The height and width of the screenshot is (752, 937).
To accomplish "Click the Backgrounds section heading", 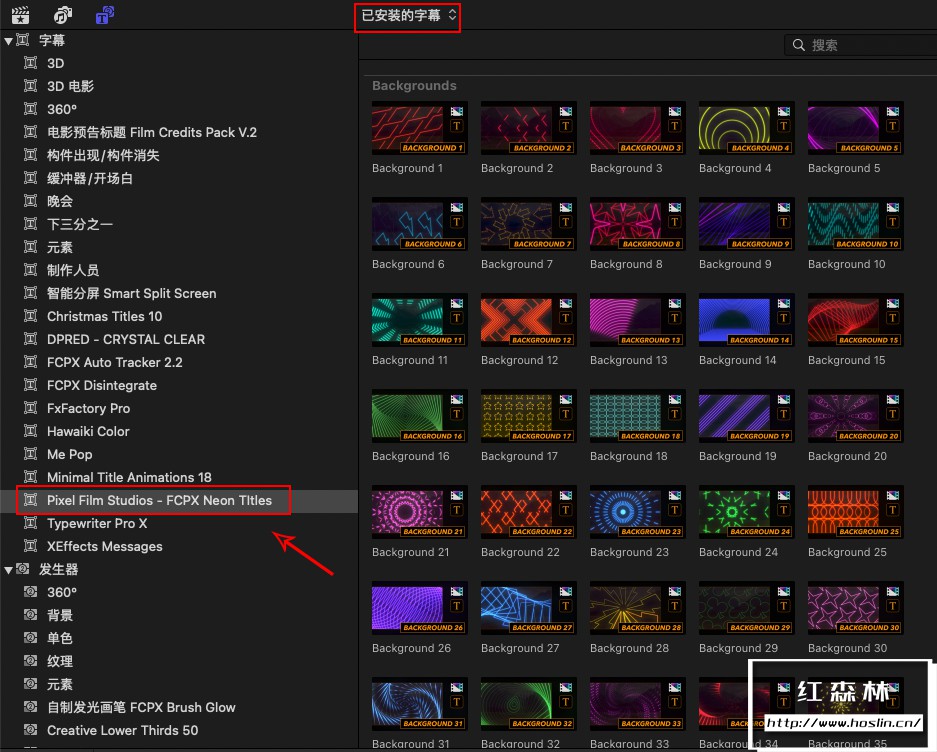I will coord(414,85).
